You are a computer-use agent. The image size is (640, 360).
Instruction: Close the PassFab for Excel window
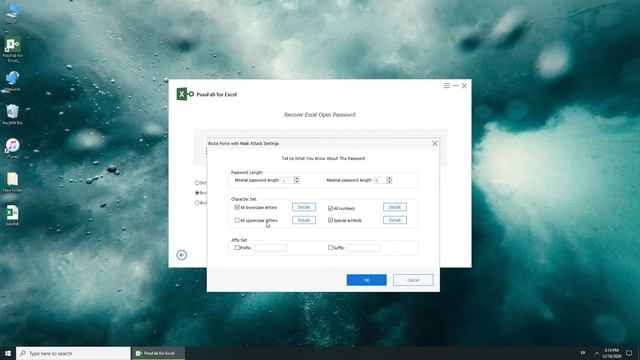pos(464,86)
